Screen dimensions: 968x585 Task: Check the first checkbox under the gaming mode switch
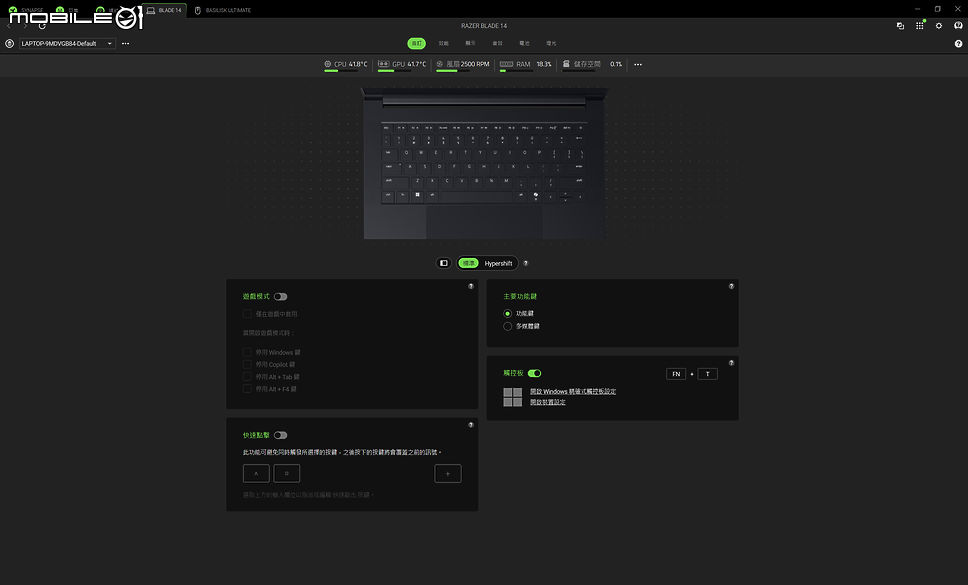coord(248,314)
